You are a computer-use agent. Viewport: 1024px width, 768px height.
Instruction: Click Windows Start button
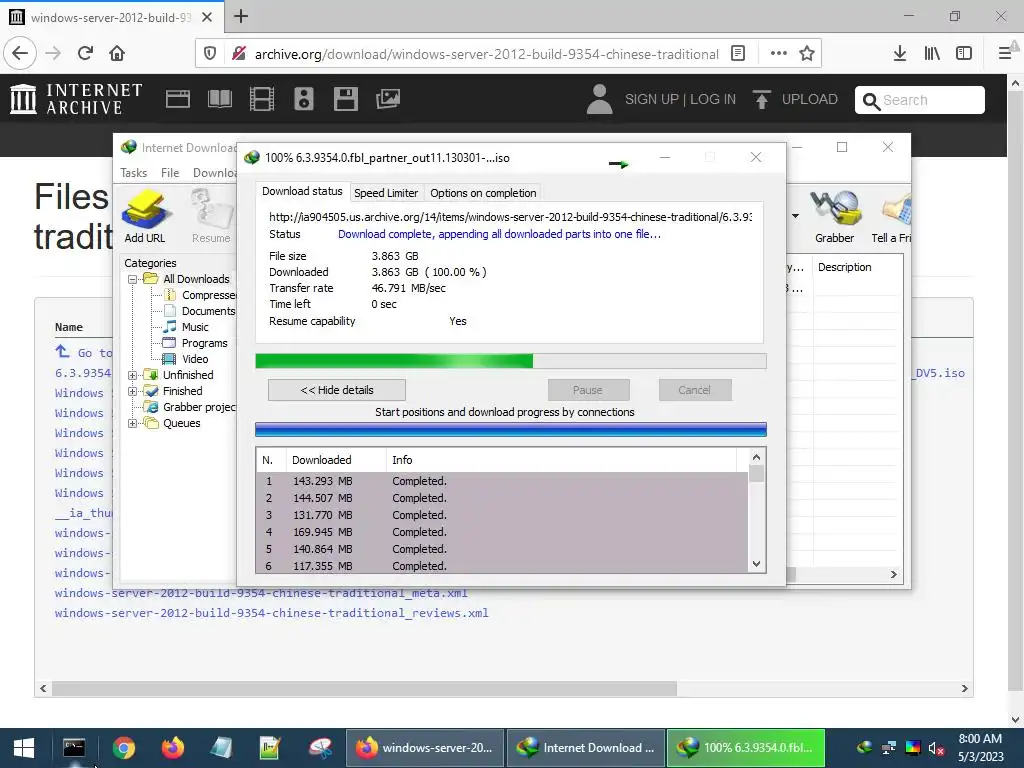coord(24,748)
